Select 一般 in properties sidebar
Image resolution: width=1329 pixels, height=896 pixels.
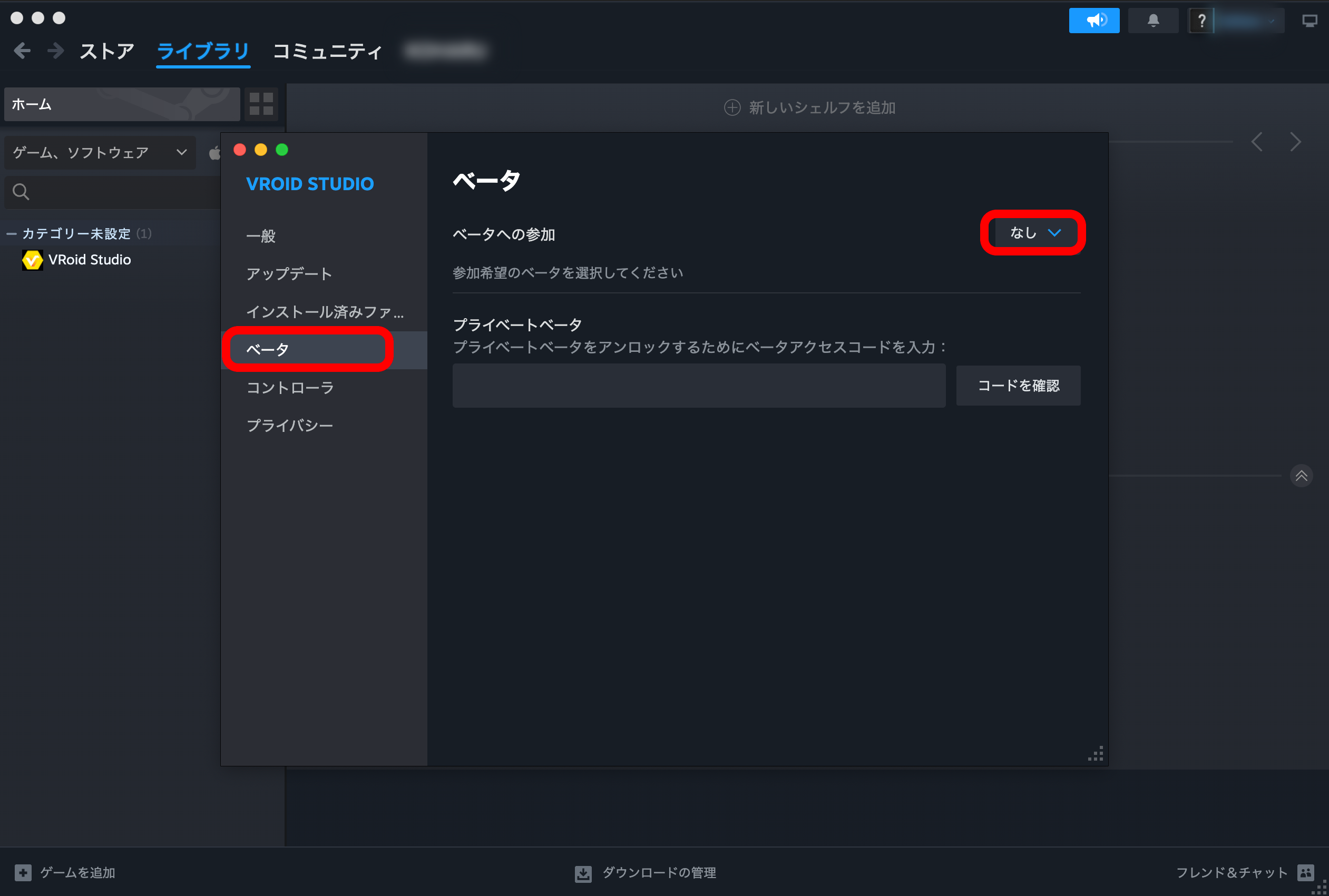[324, 236]
